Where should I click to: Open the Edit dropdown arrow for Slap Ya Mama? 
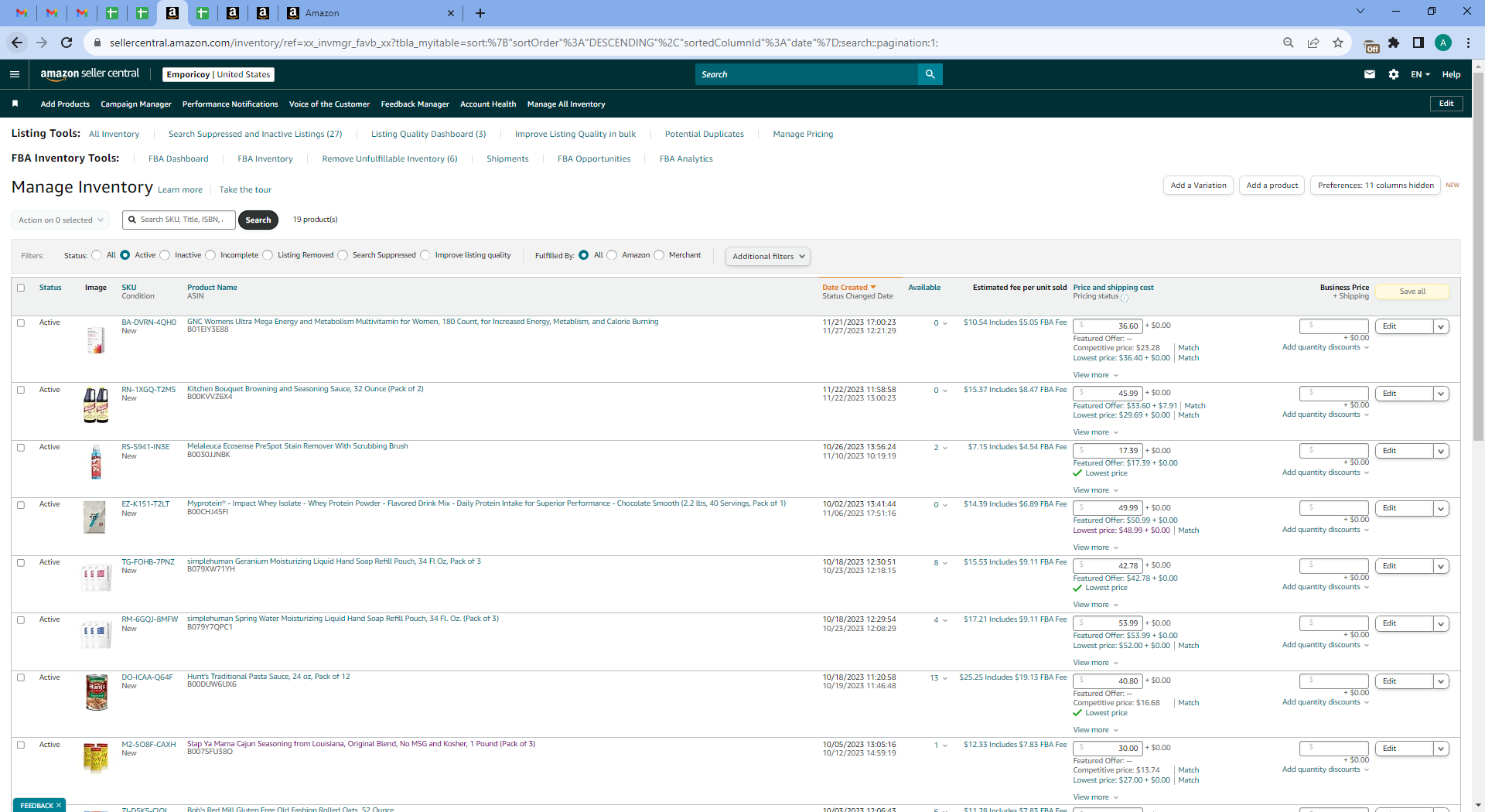pos(1441,749)
